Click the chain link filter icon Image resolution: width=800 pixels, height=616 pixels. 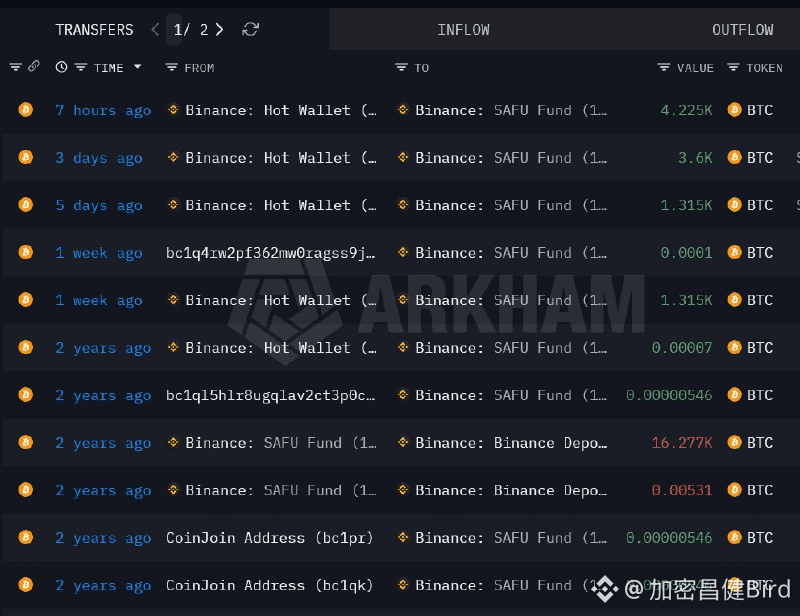tap(34, 66)
